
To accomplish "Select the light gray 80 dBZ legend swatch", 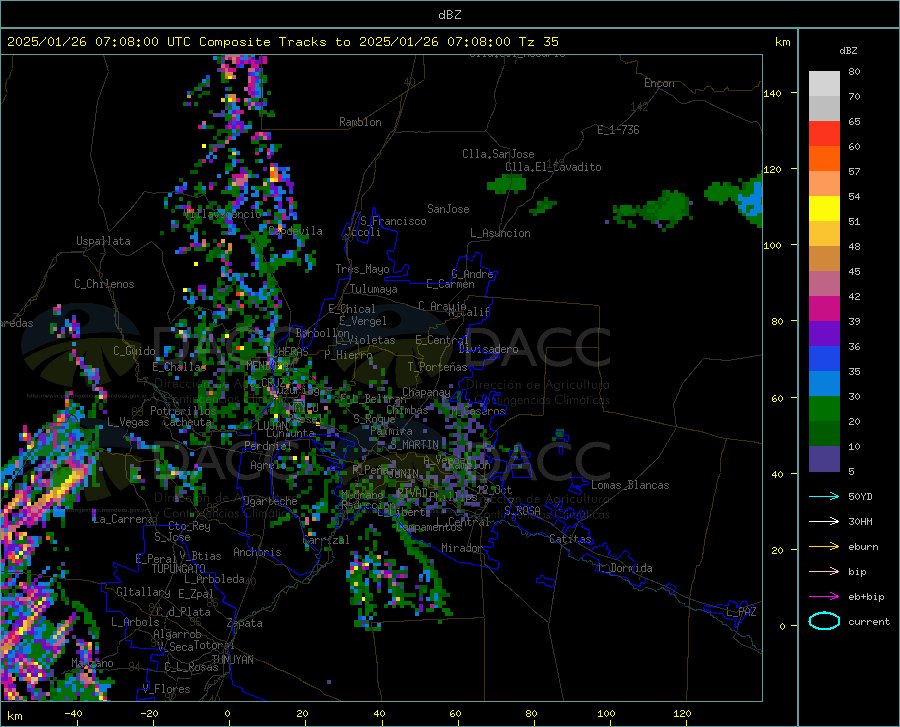I will pyautogui.click(x=824, y=84).
